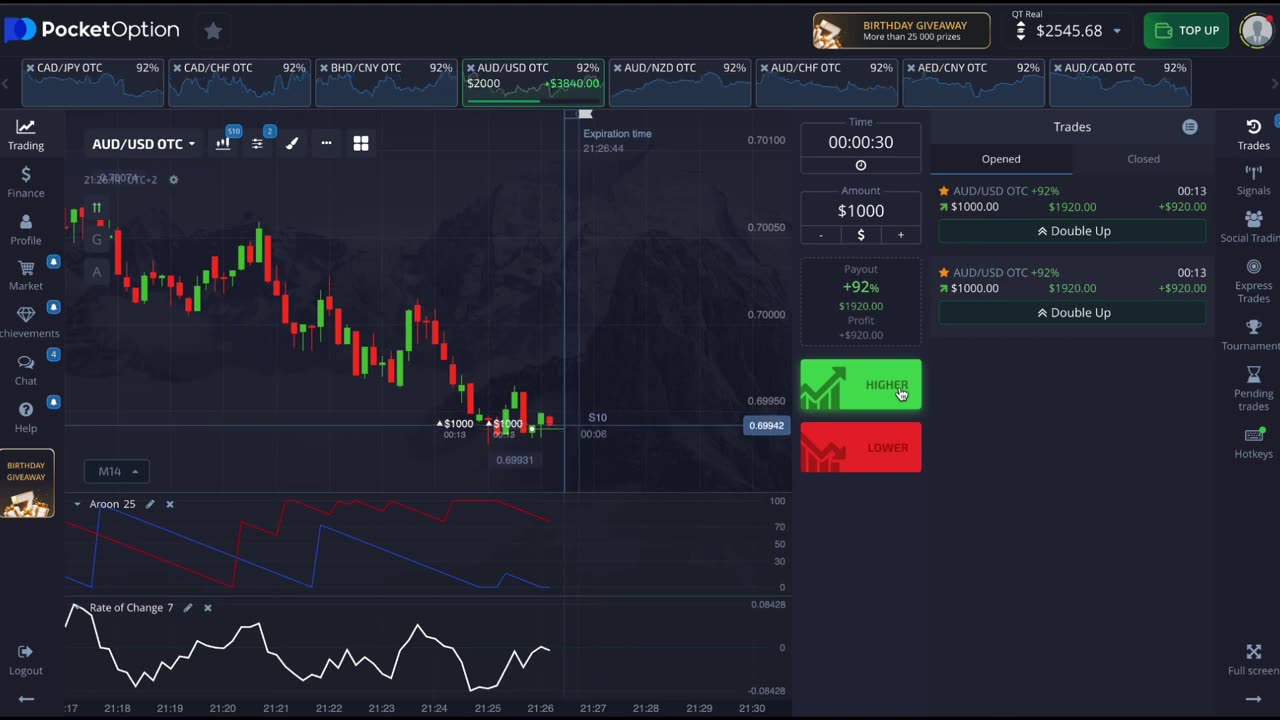Click the HIGHER trade button
The height and width of the screenshot is (720, 1280).
(861, 385)
